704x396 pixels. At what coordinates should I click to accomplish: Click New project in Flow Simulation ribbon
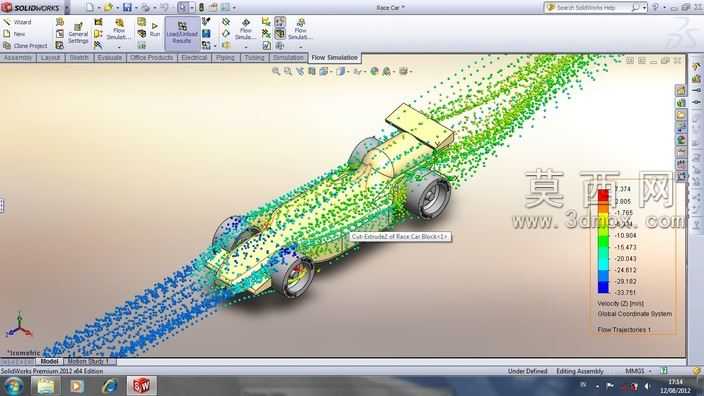(x=14, y=34)
